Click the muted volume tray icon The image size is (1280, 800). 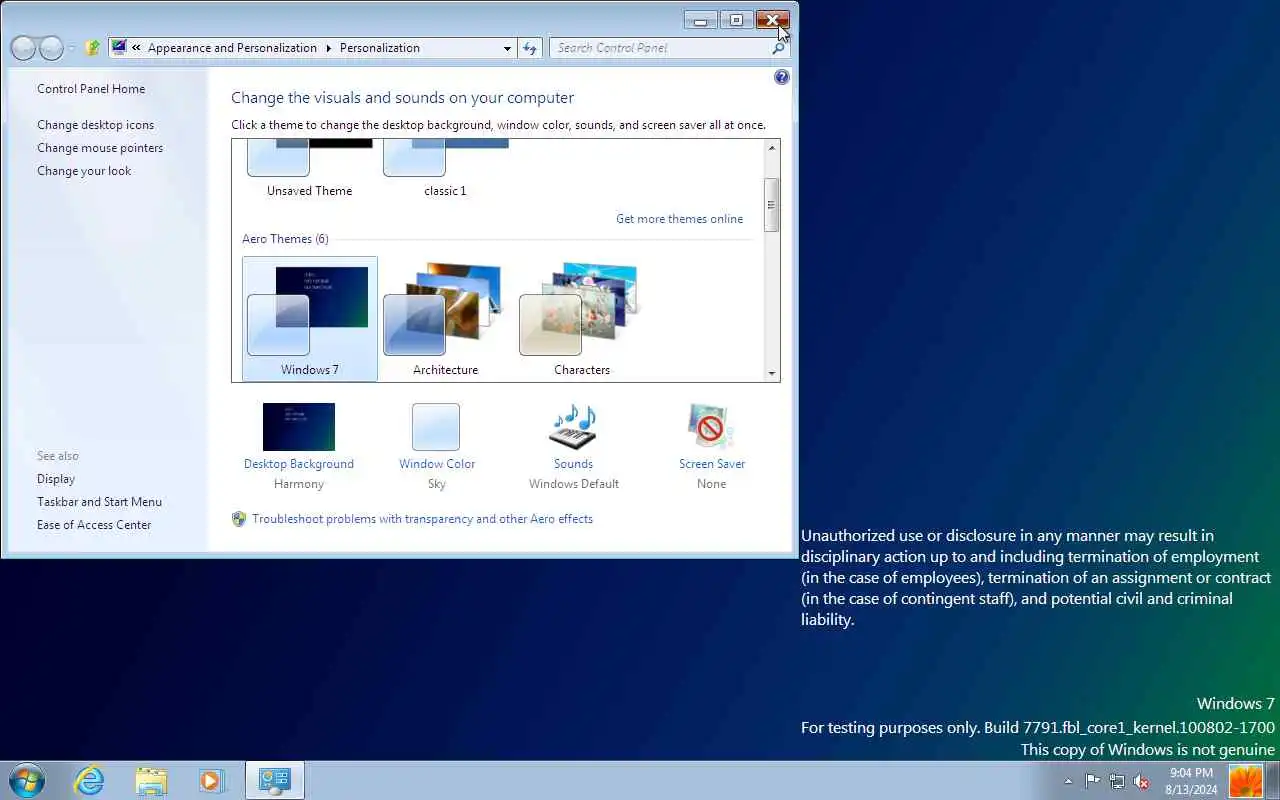pos(1141,781)
